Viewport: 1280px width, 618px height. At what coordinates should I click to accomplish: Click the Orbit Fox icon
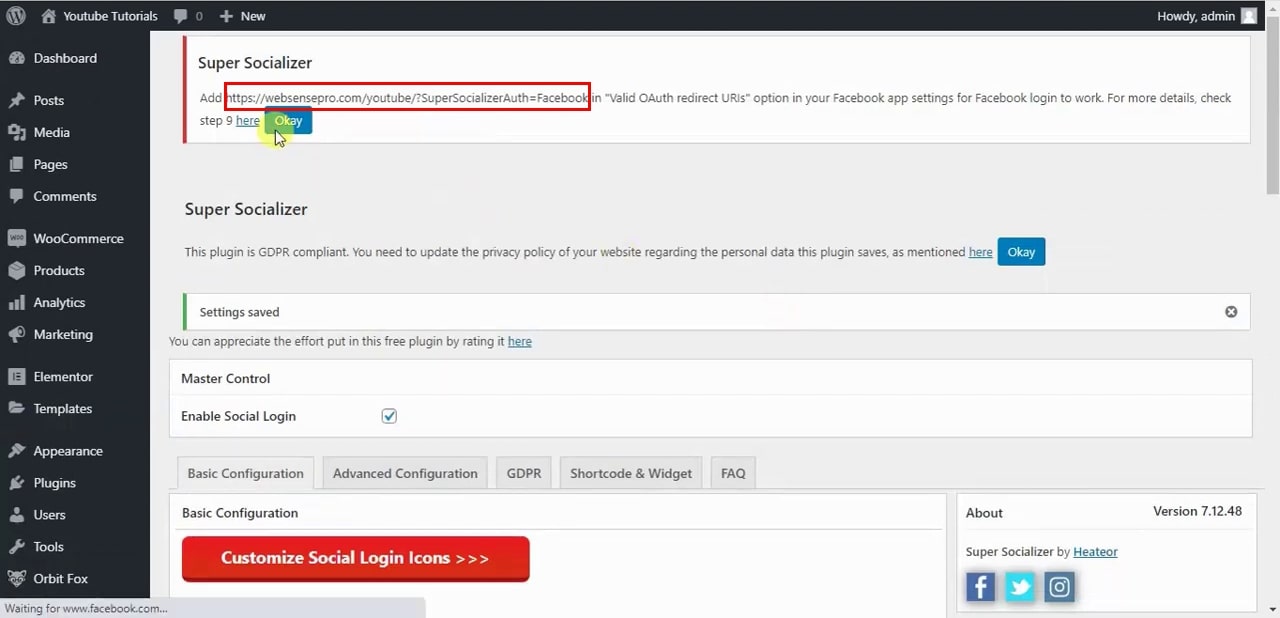coord(16,578)
